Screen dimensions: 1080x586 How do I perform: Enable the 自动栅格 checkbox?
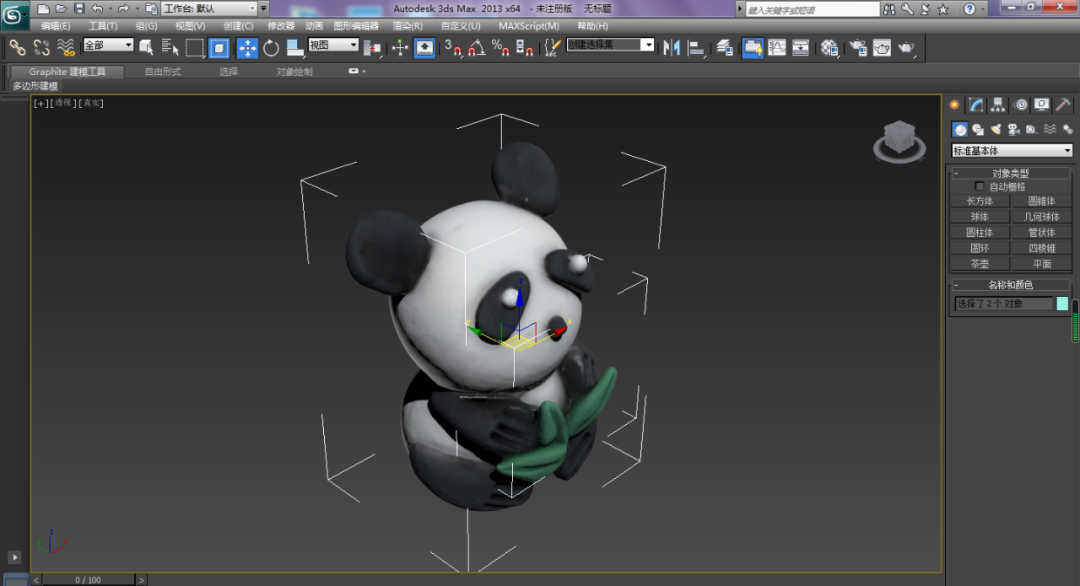point(979,187)
